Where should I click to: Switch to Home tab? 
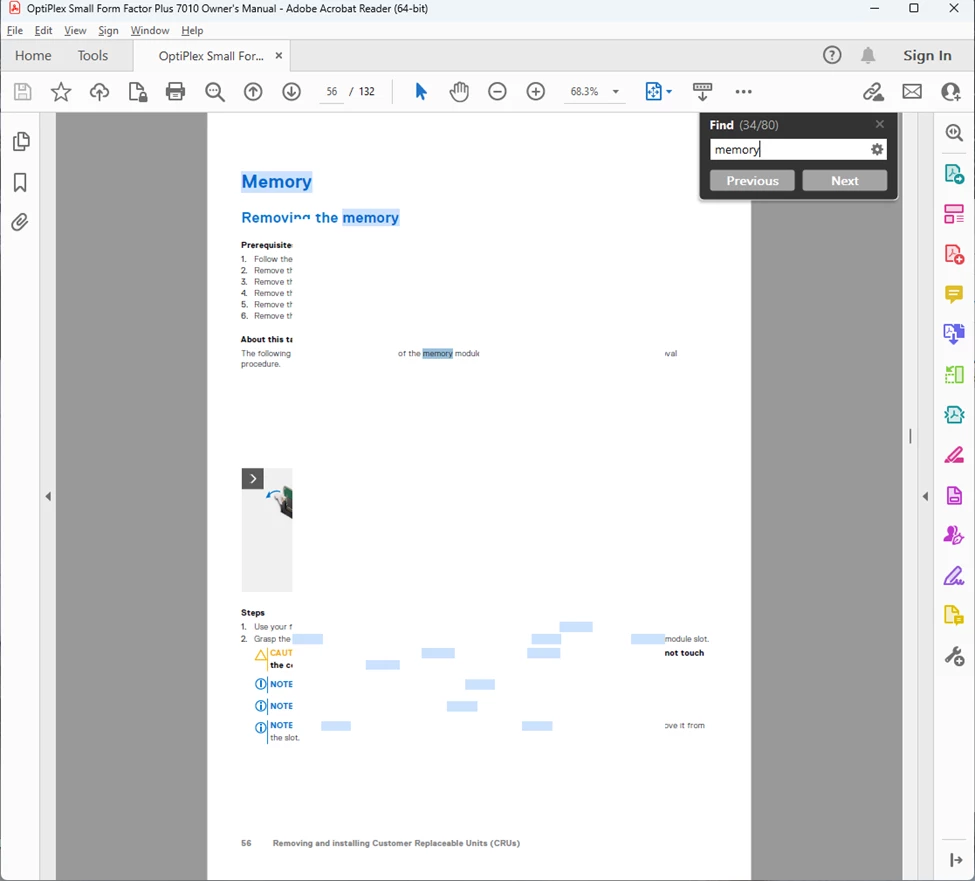[33, 55]
